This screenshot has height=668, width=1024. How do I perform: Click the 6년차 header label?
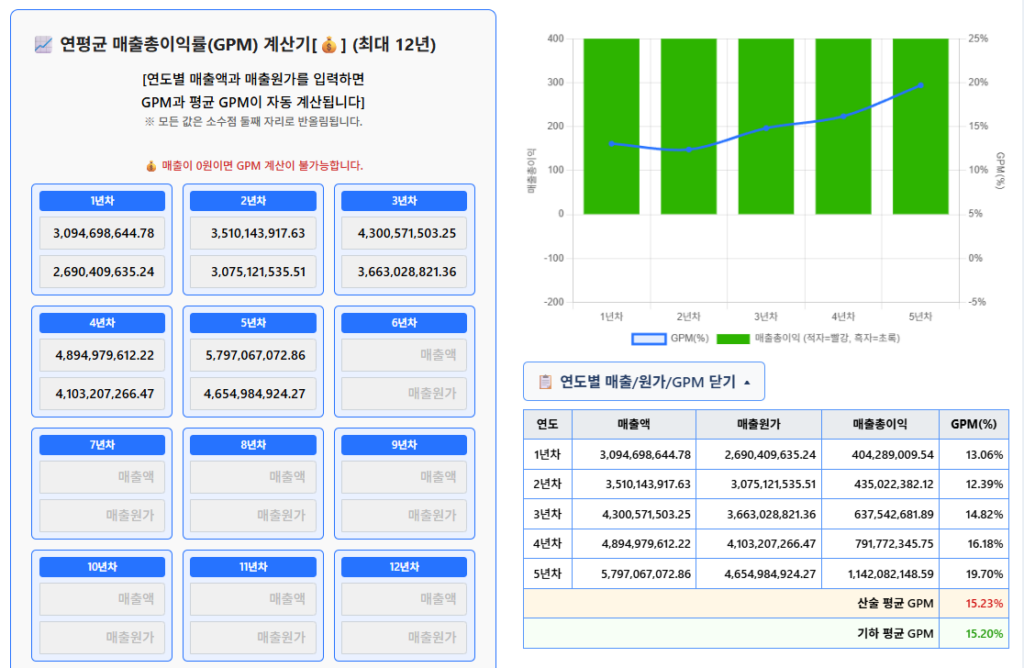point(405,322)
